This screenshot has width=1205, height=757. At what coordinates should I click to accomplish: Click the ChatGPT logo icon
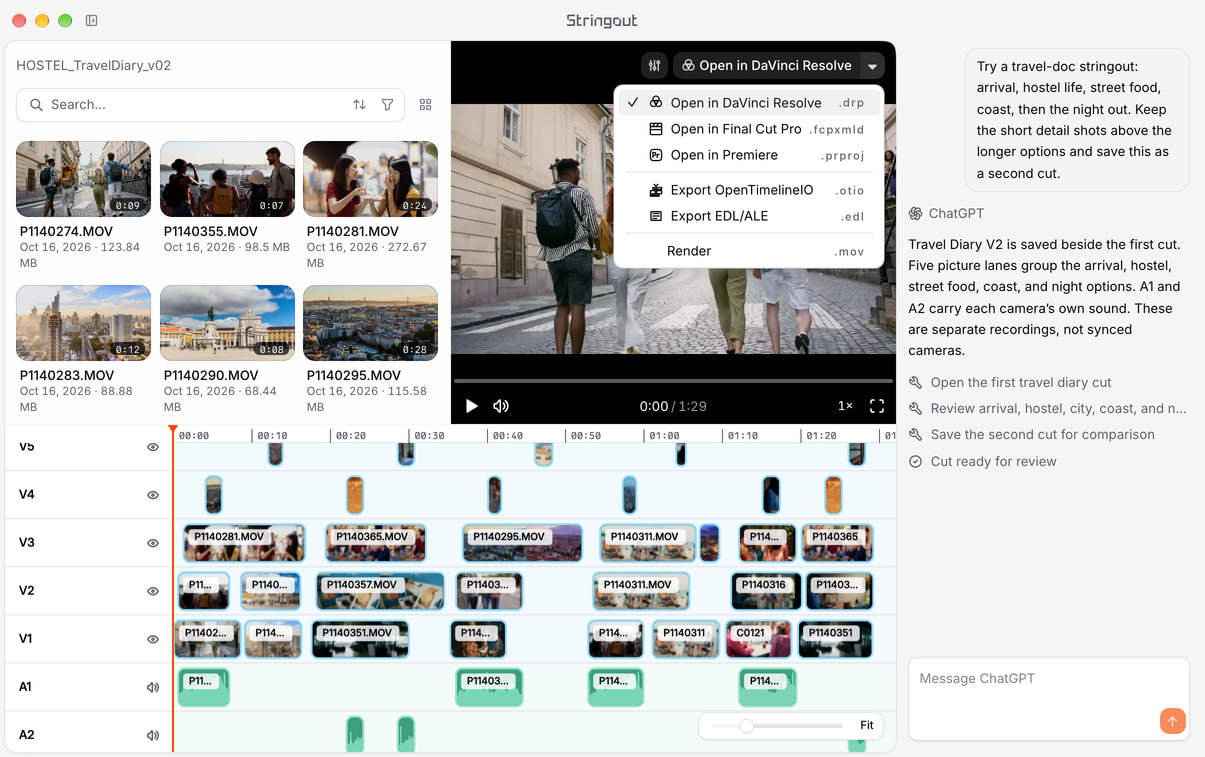[x=915, y=213]
